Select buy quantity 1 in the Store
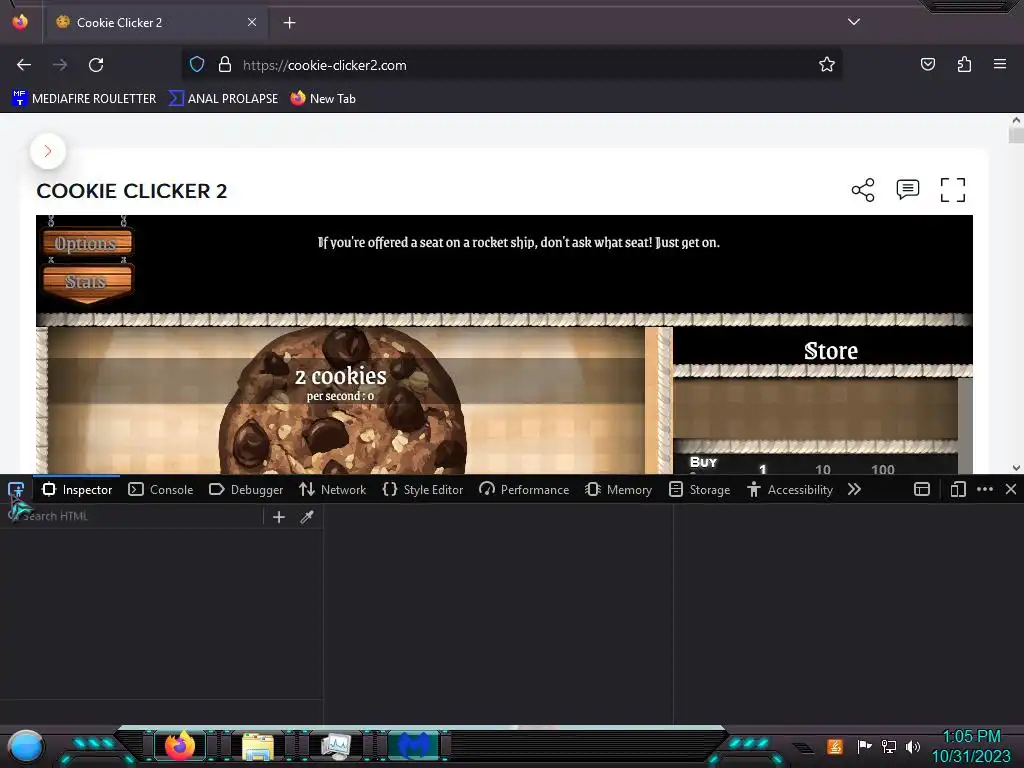The image size is (1024, 768). tap(762, 469)
